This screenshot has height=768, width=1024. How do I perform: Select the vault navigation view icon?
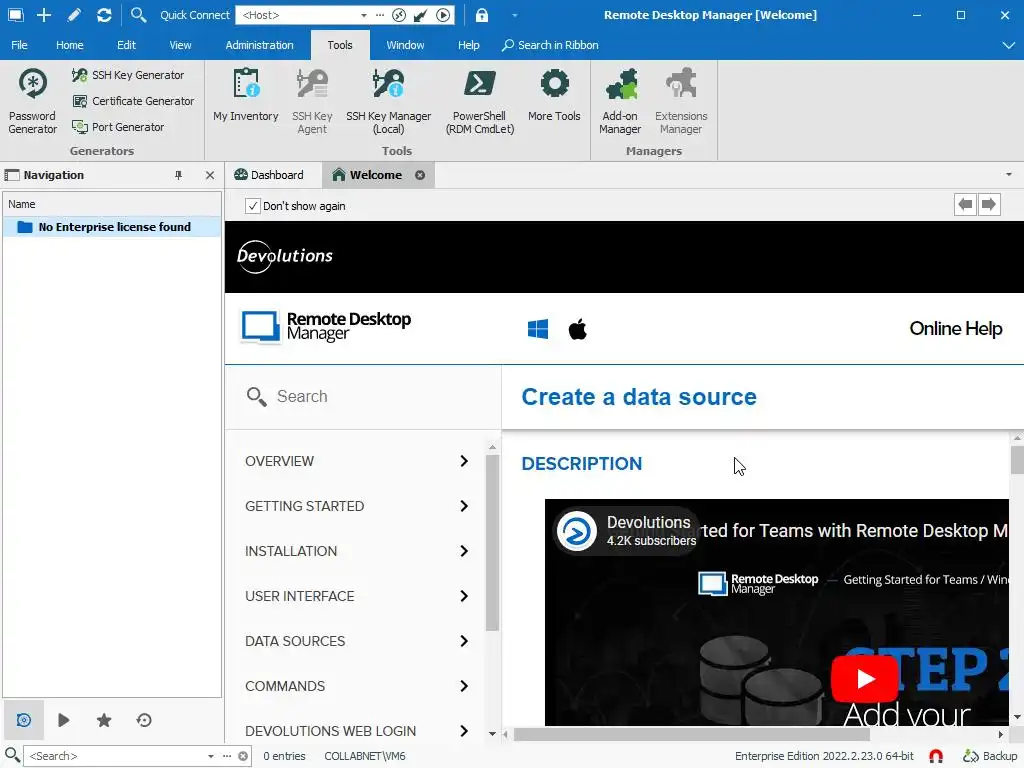(x=24, y=720)
